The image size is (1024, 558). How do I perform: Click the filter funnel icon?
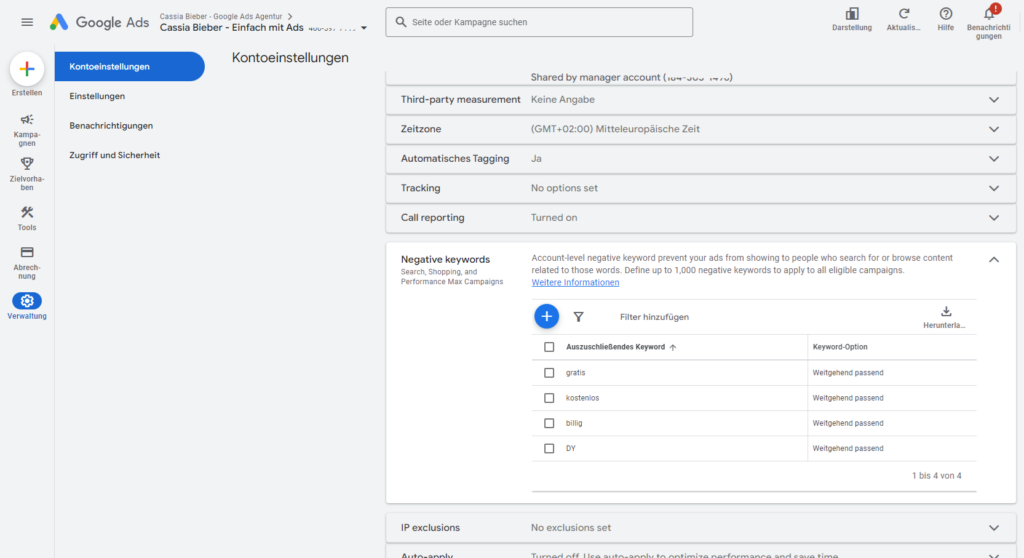tap(579, 317)
